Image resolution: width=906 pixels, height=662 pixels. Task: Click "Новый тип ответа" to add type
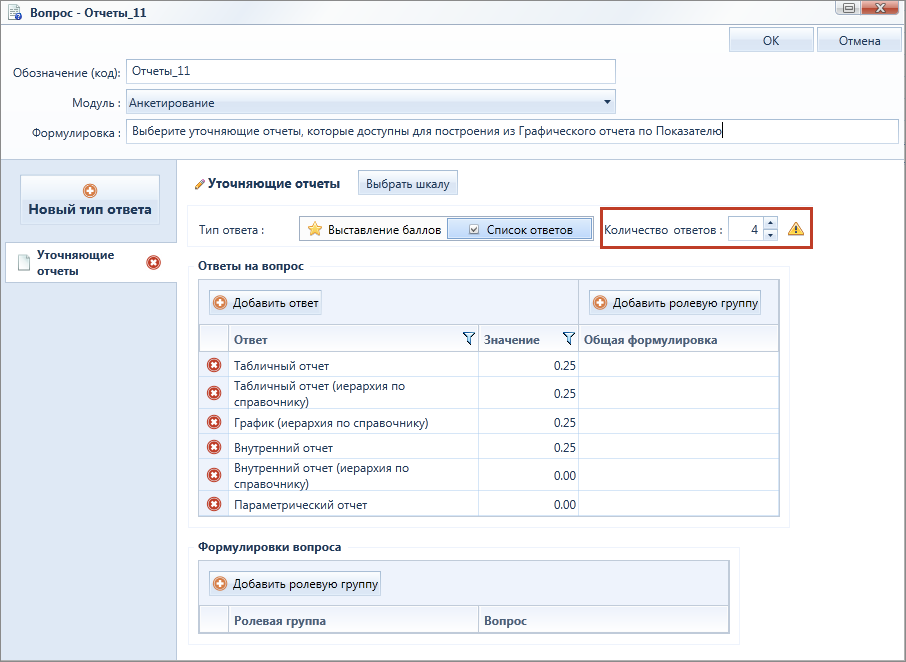(x=90, y=200)
